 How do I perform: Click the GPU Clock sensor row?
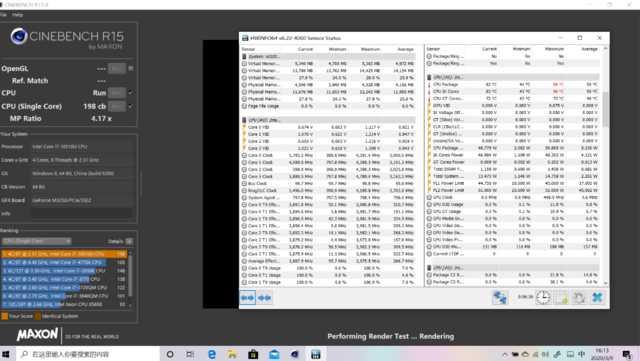[x=513, y=198]
